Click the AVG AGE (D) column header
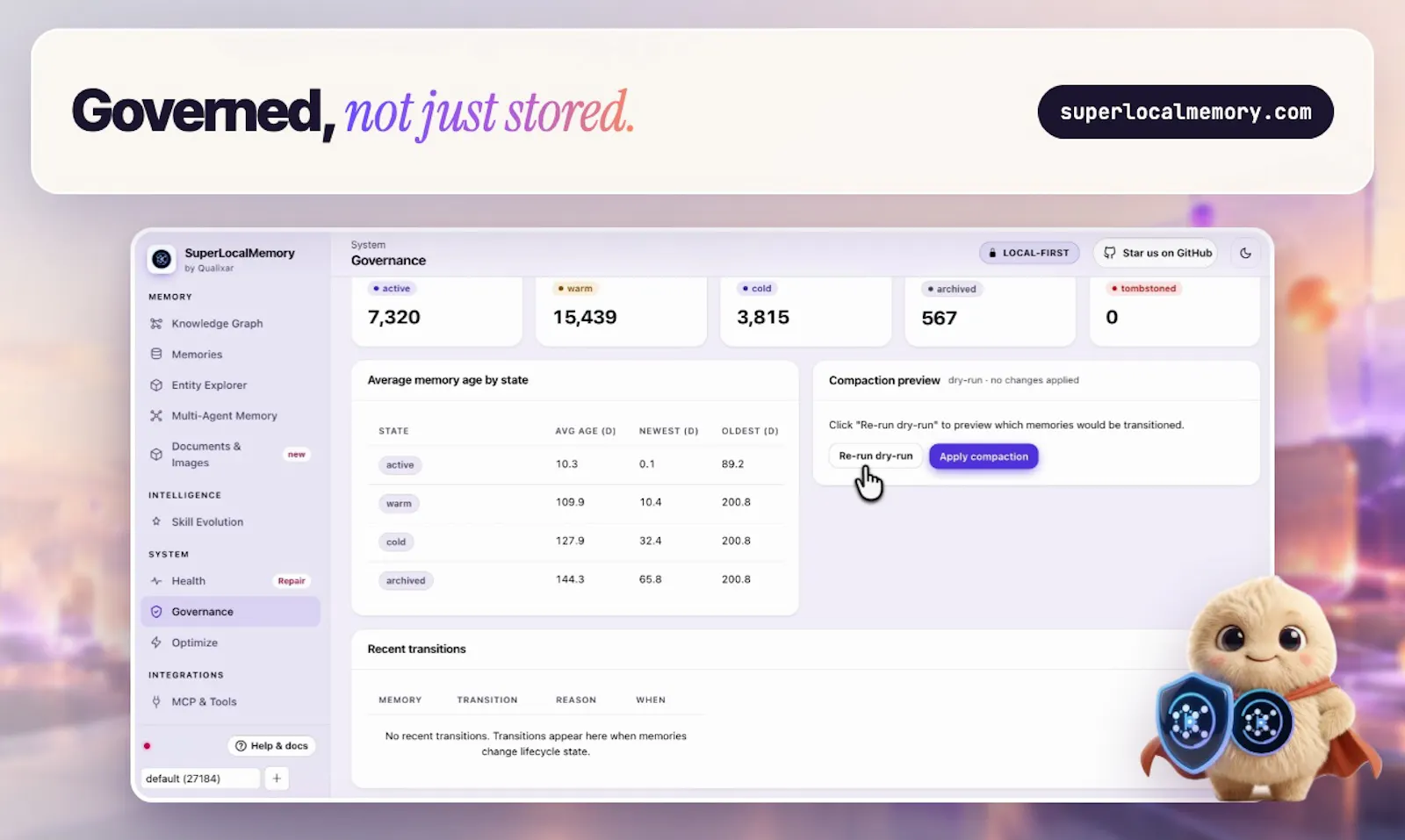 coord(586,431)
